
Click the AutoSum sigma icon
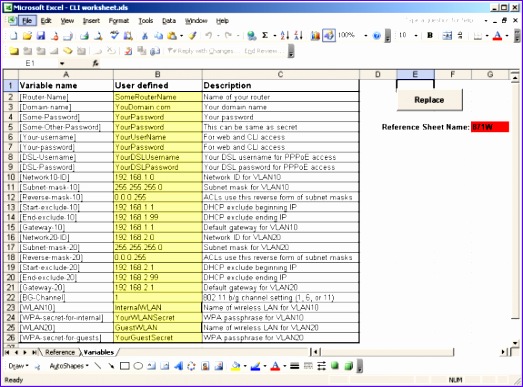pos(265,35)
